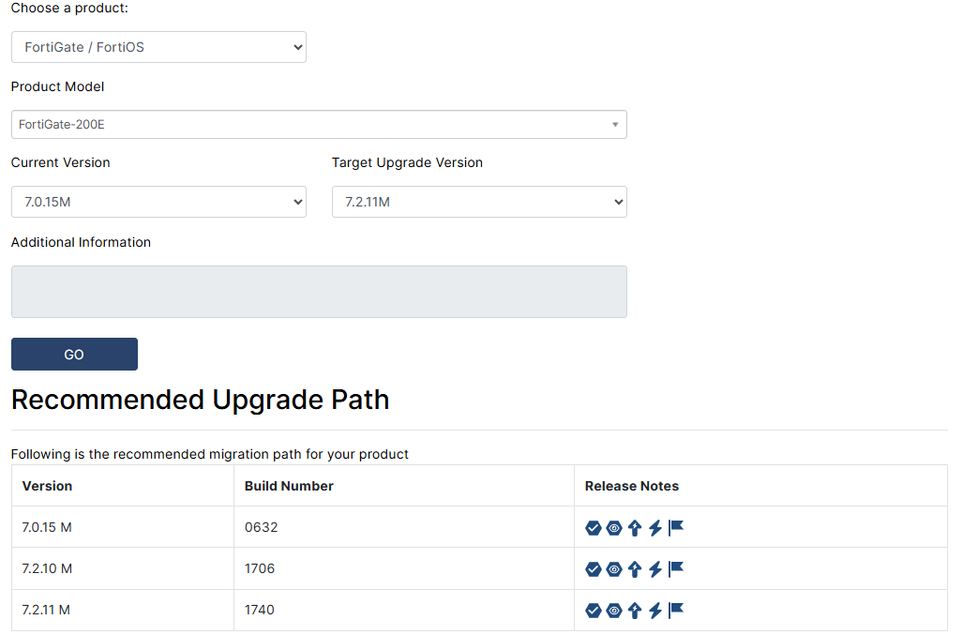Viewport: 963px width, 637px height.
Task: Click the checkmark icon for version 7.2.11 M
Action: click(593, 610)
